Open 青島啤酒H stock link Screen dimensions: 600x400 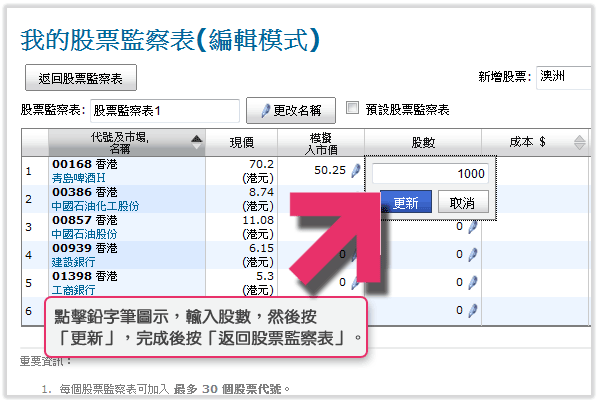coord(78,178)
